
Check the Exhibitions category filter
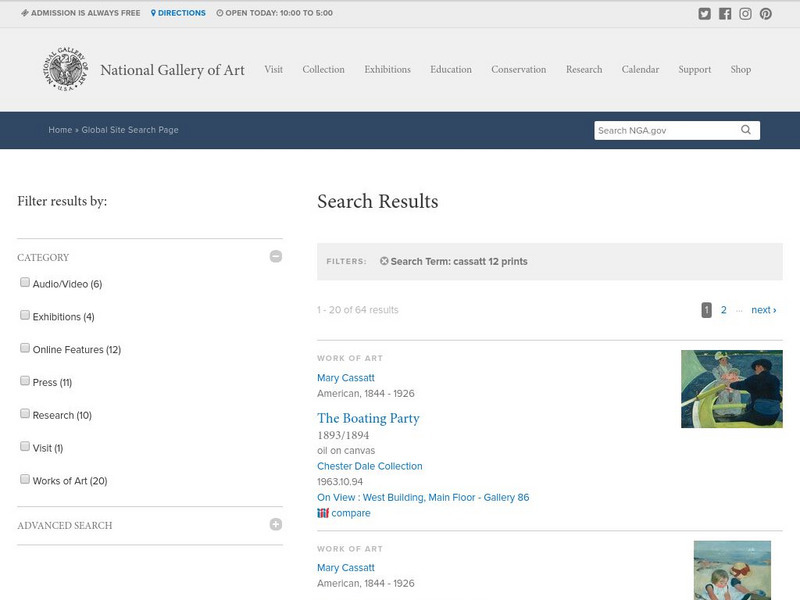click(24, 315)
